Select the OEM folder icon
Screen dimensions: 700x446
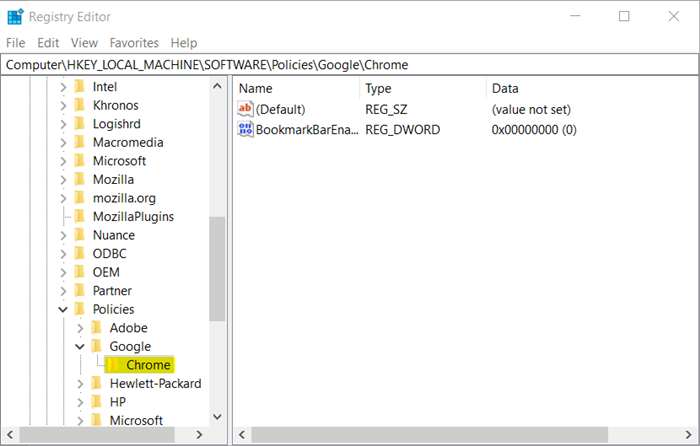point(80,271)
